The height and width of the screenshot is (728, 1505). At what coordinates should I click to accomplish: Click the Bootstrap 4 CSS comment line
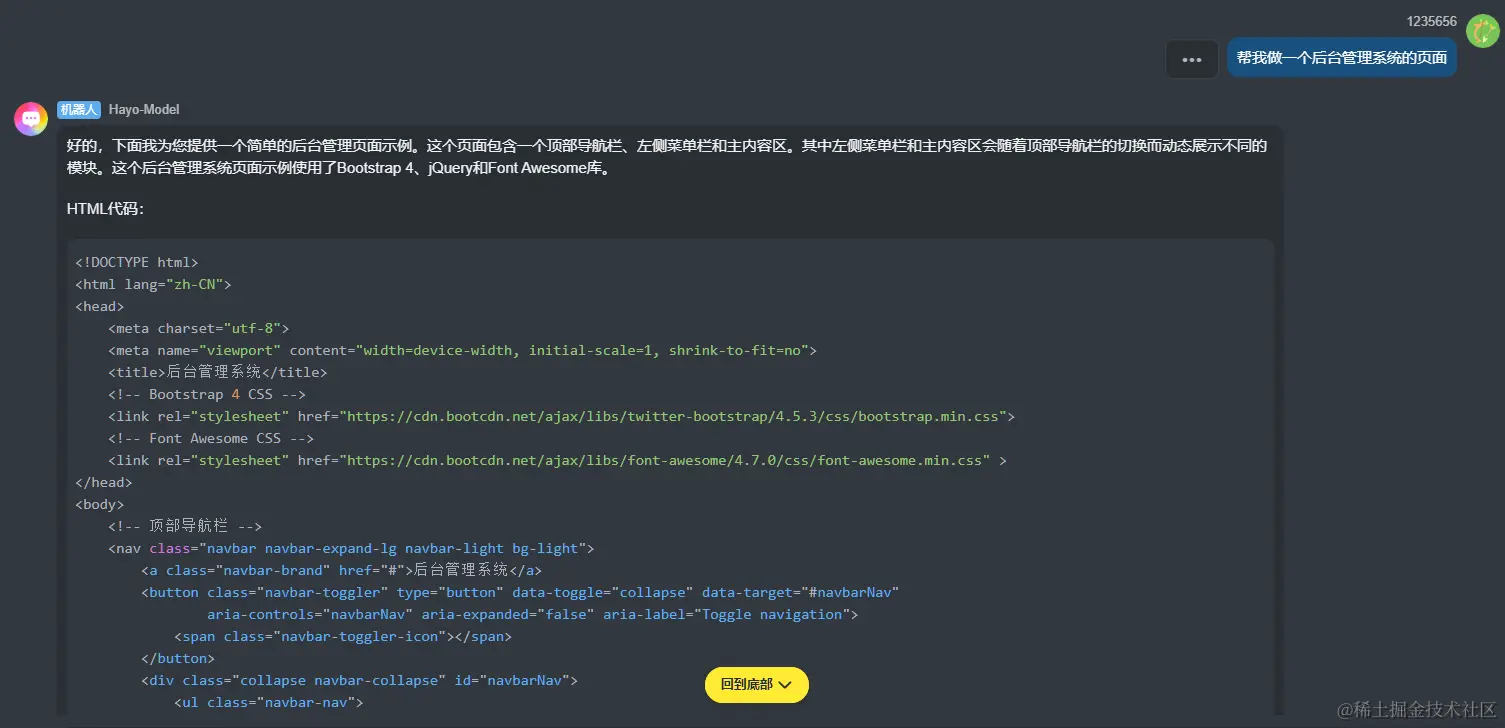[207, 394]
